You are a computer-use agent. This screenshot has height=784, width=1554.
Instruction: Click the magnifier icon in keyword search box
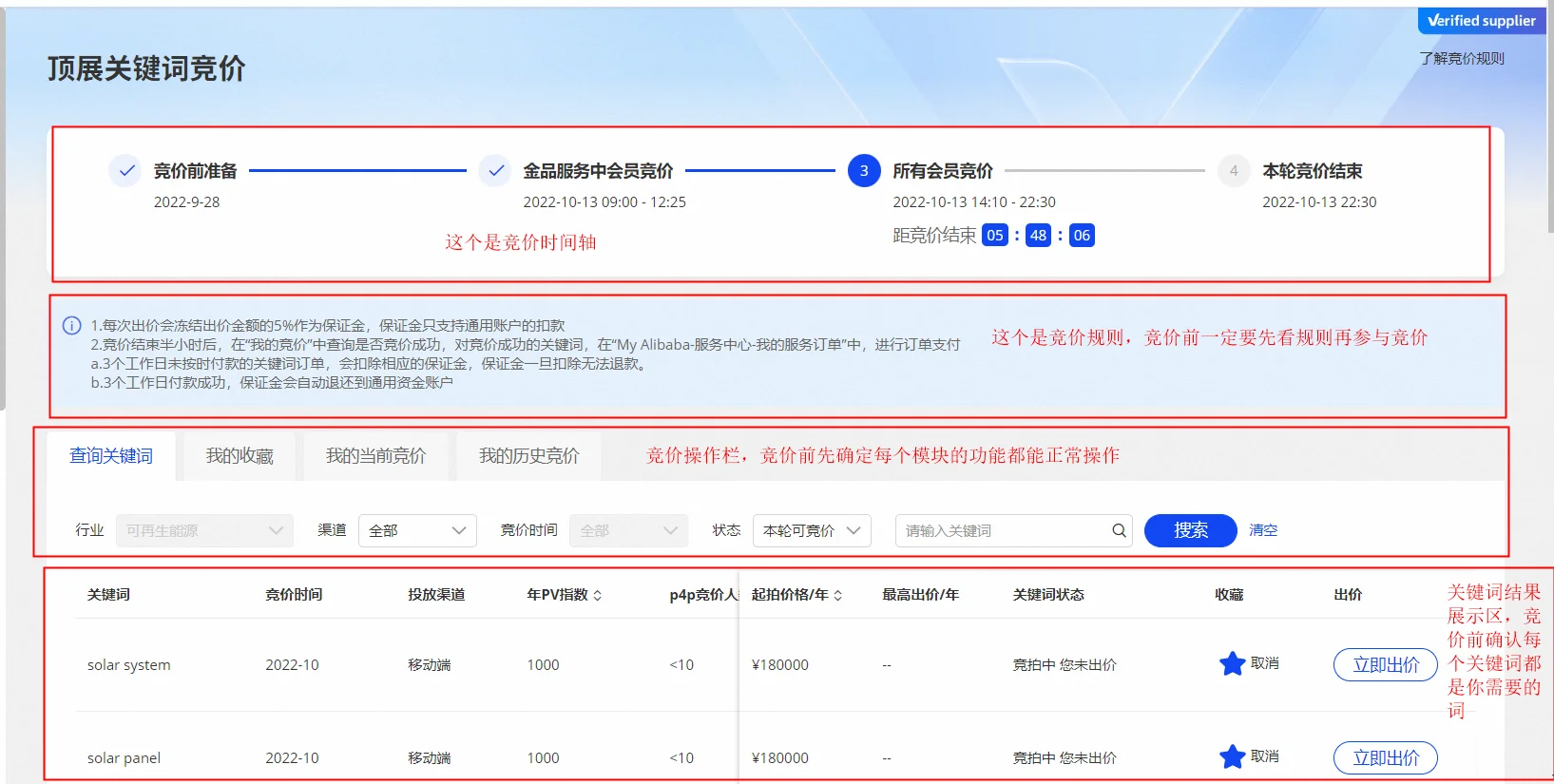(x=1119, y=530)
